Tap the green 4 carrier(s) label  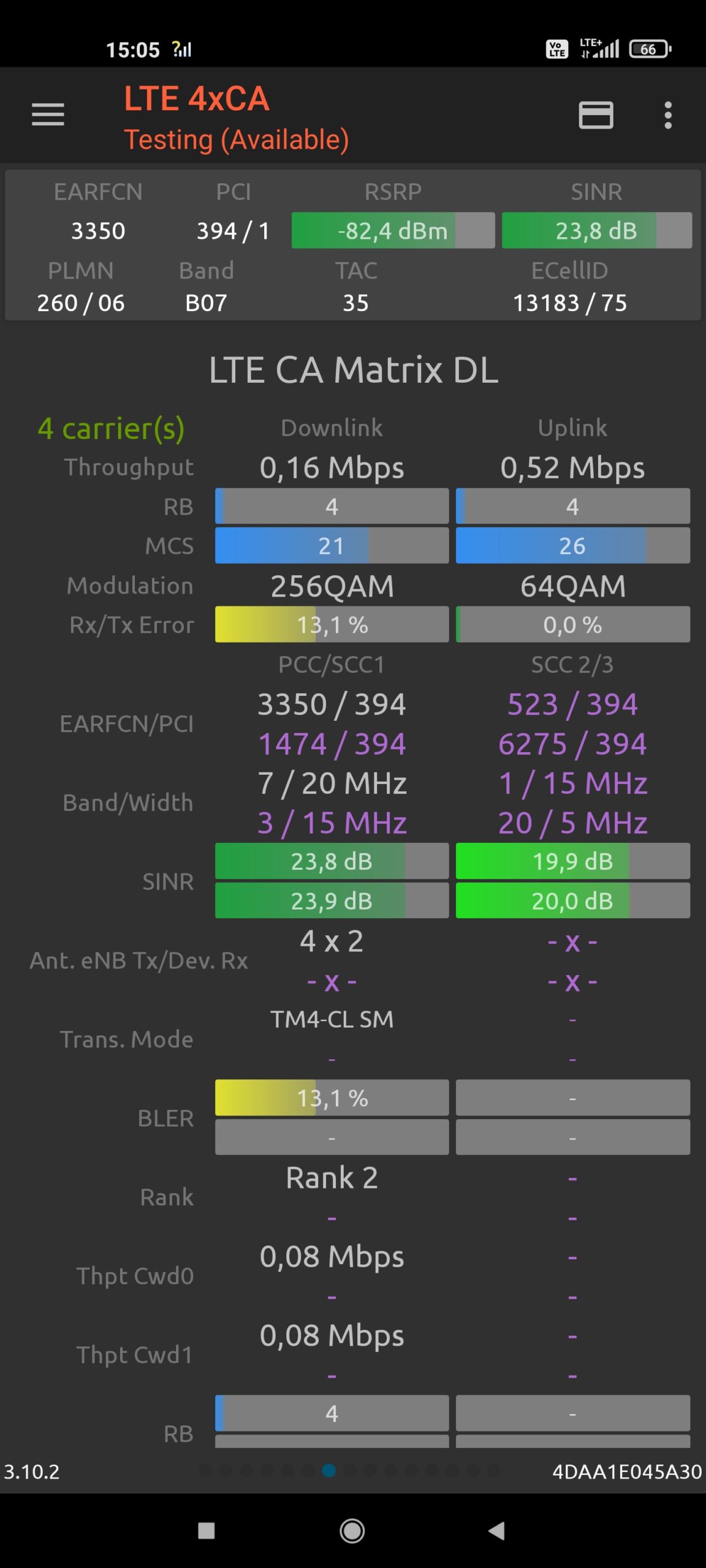click(111, 428)
